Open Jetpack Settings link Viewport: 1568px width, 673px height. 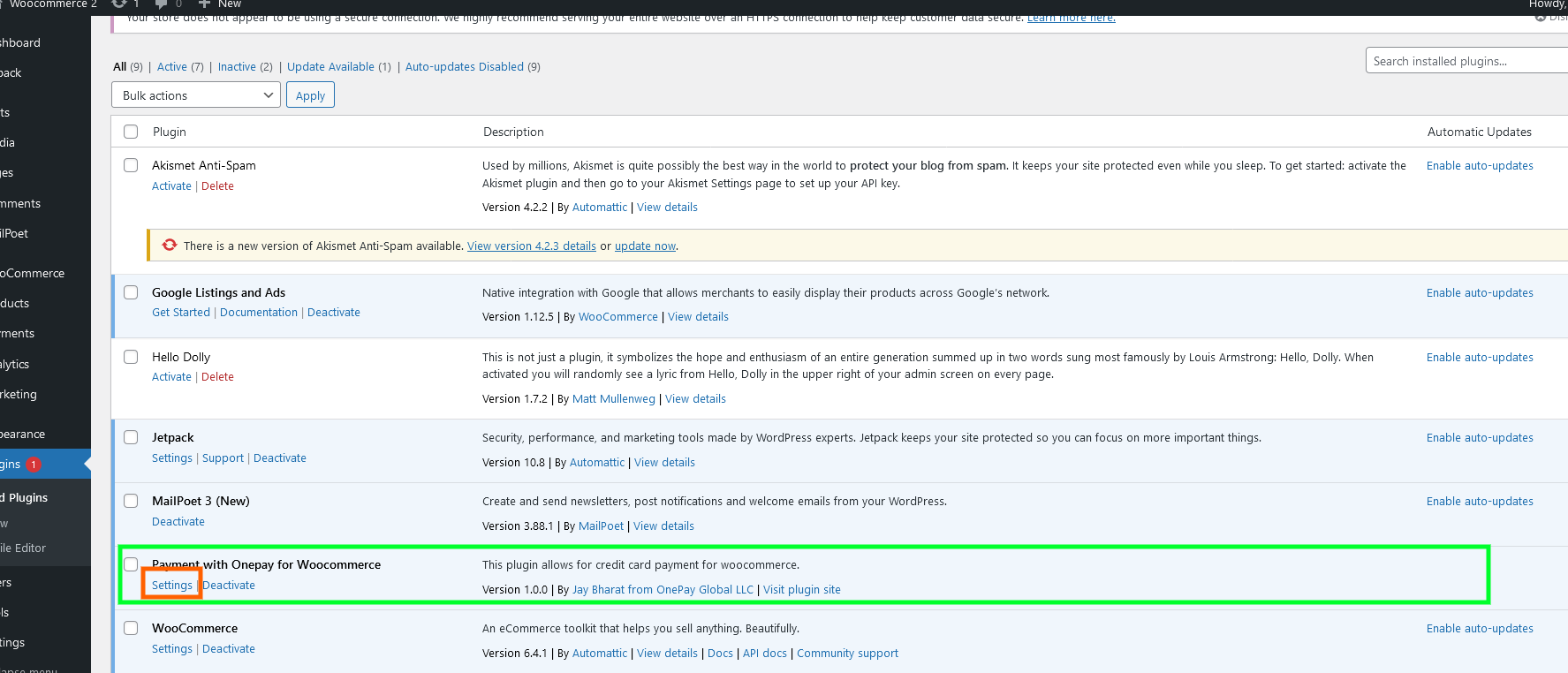point(172,458)
